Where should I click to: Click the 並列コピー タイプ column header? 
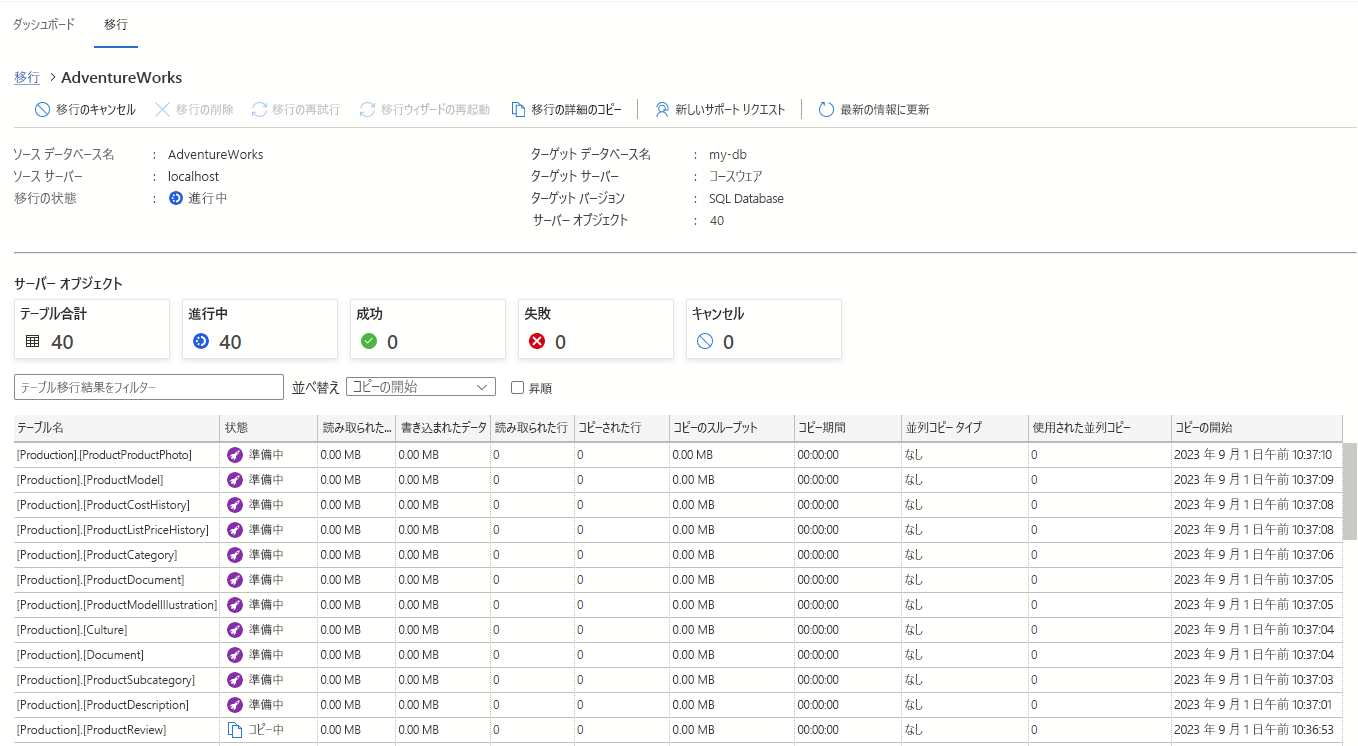(x=964, y=427)
